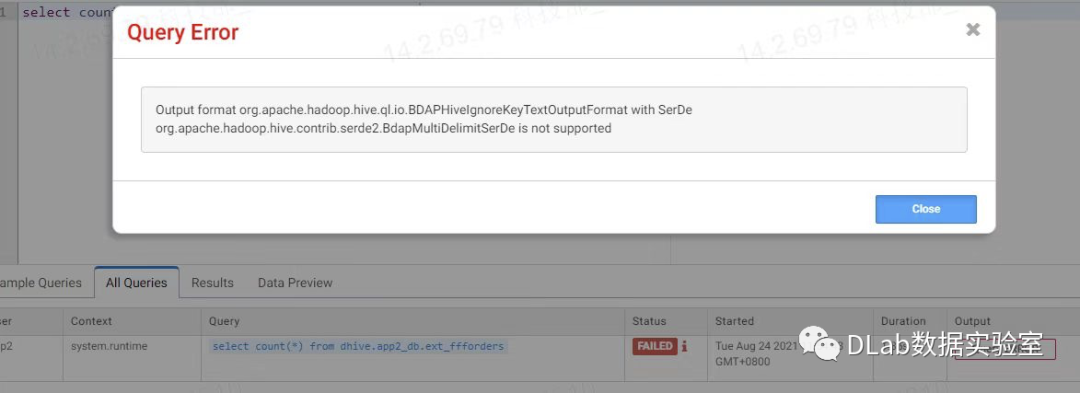Click the Duration column header

pos(903,321)
